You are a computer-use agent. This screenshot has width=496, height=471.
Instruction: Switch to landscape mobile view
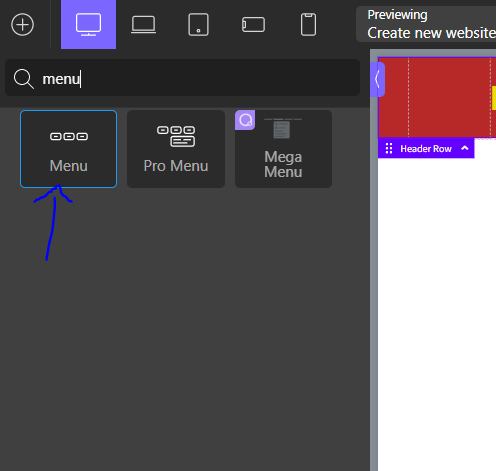coord(253,25)
